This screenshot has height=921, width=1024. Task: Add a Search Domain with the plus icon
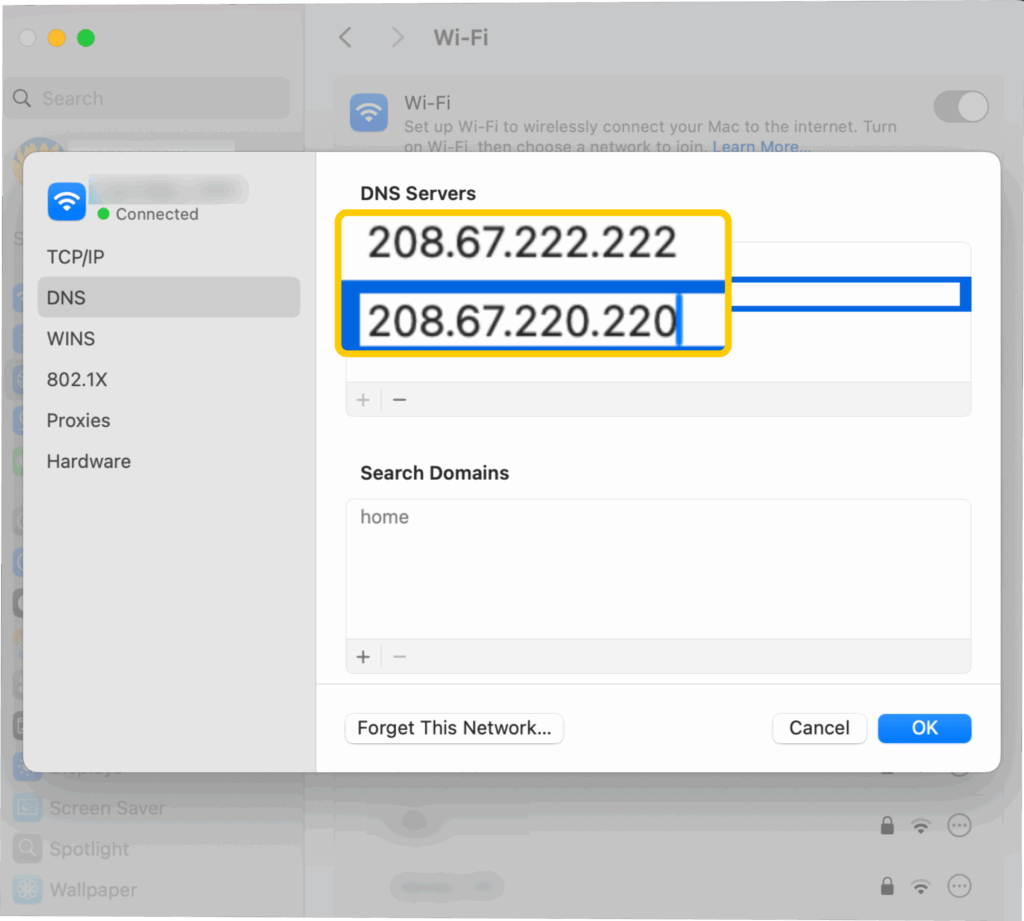click(363, 656)
